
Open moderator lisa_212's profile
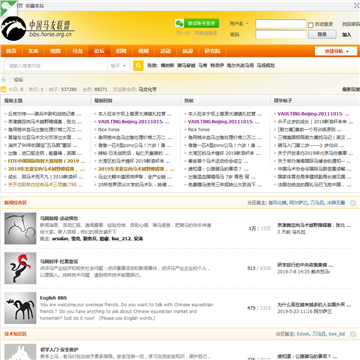point(121,239)
